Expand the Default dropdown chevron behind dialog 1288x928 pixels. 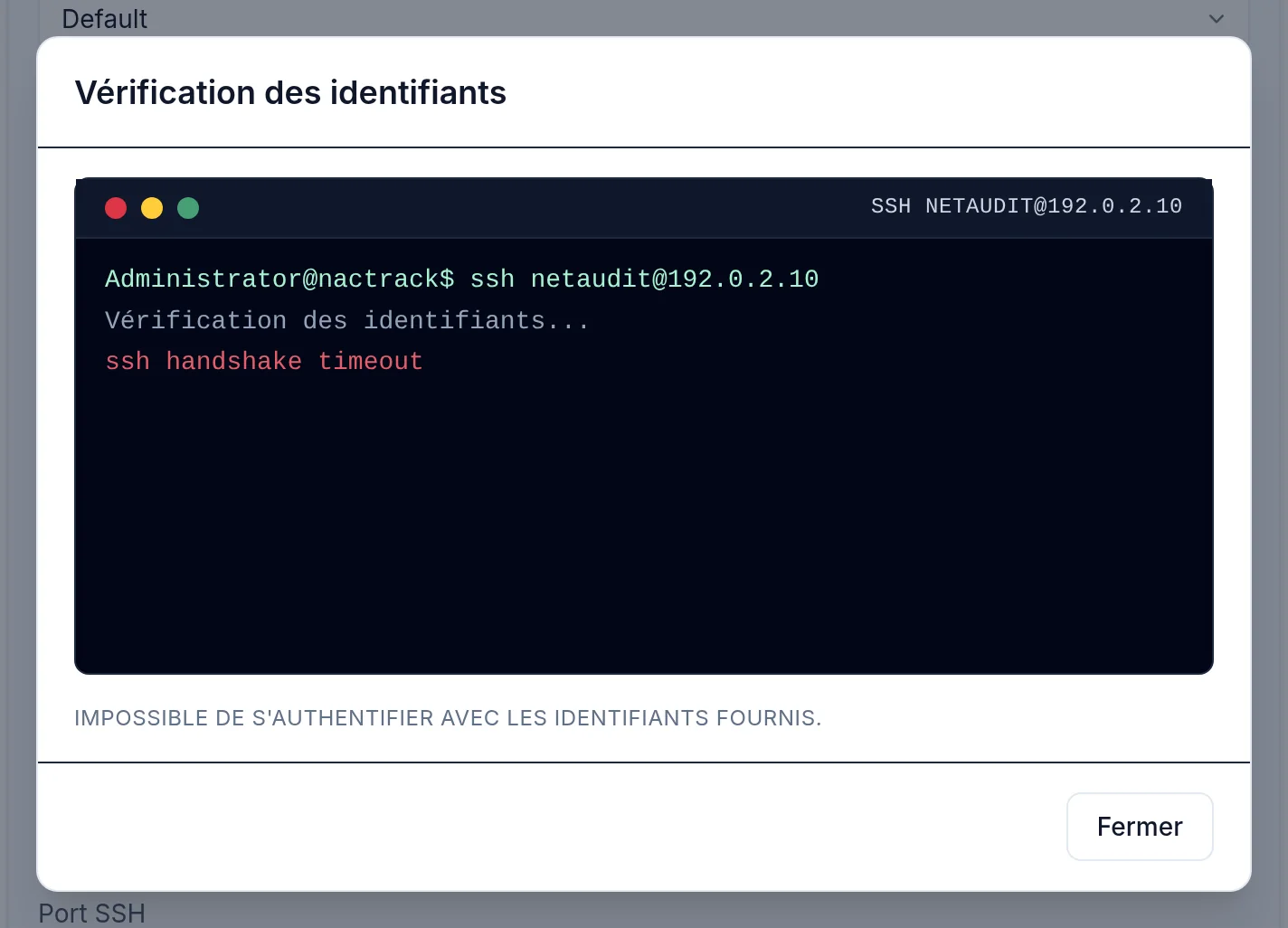click(1217, 19)
